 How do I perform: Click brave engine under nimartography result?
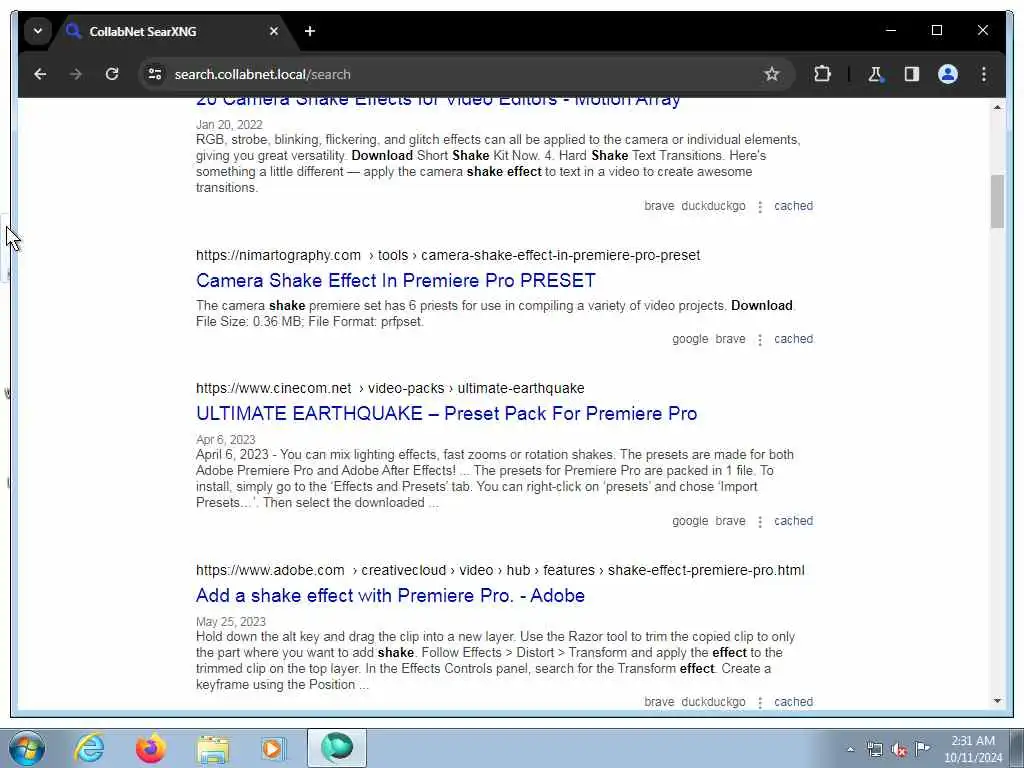pos(730,340)
